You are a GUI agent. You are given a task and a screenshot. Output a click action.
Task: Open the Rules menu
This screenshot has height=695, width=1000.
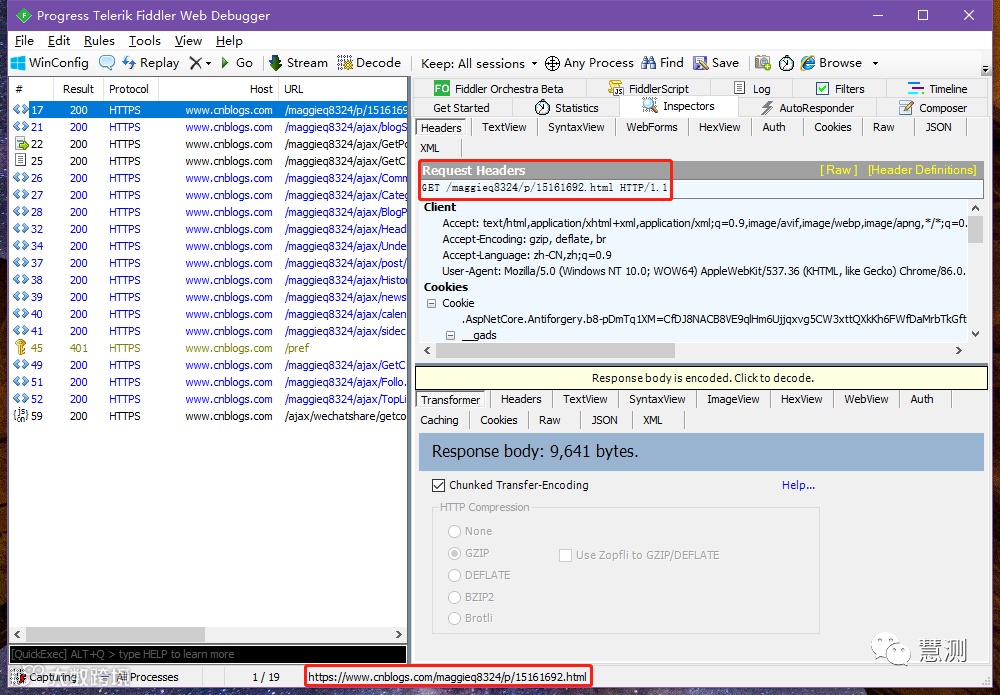(99, 41)
